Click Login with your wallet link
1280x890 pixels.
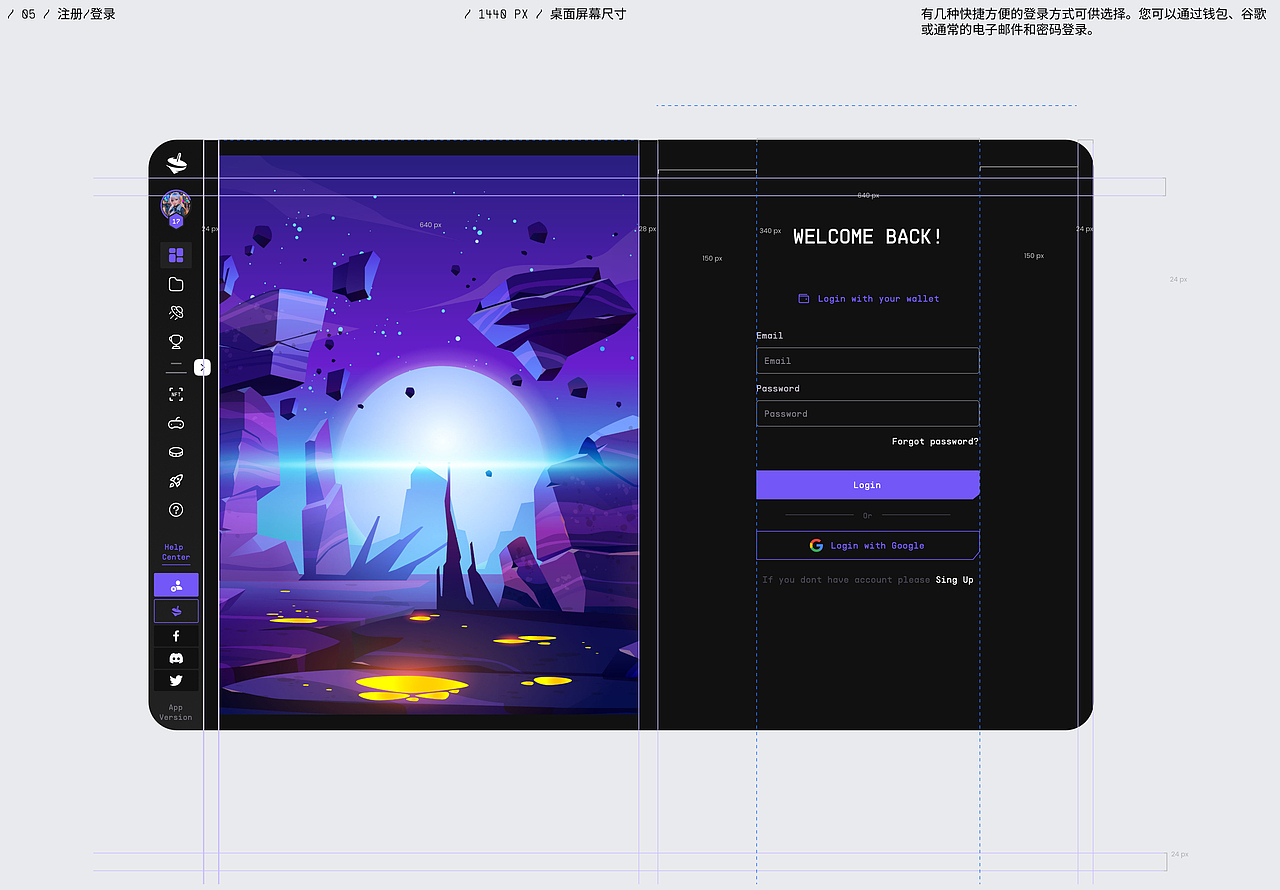coord(878,299)
